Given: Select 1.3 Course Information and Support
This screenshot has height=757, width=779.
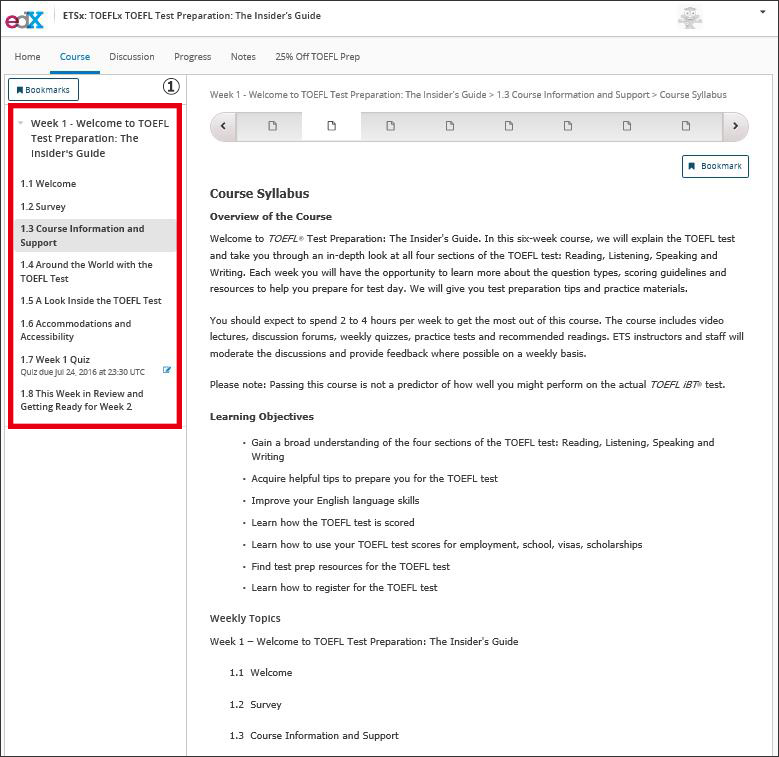Looking at the screenshot, I should coord(95,235).
